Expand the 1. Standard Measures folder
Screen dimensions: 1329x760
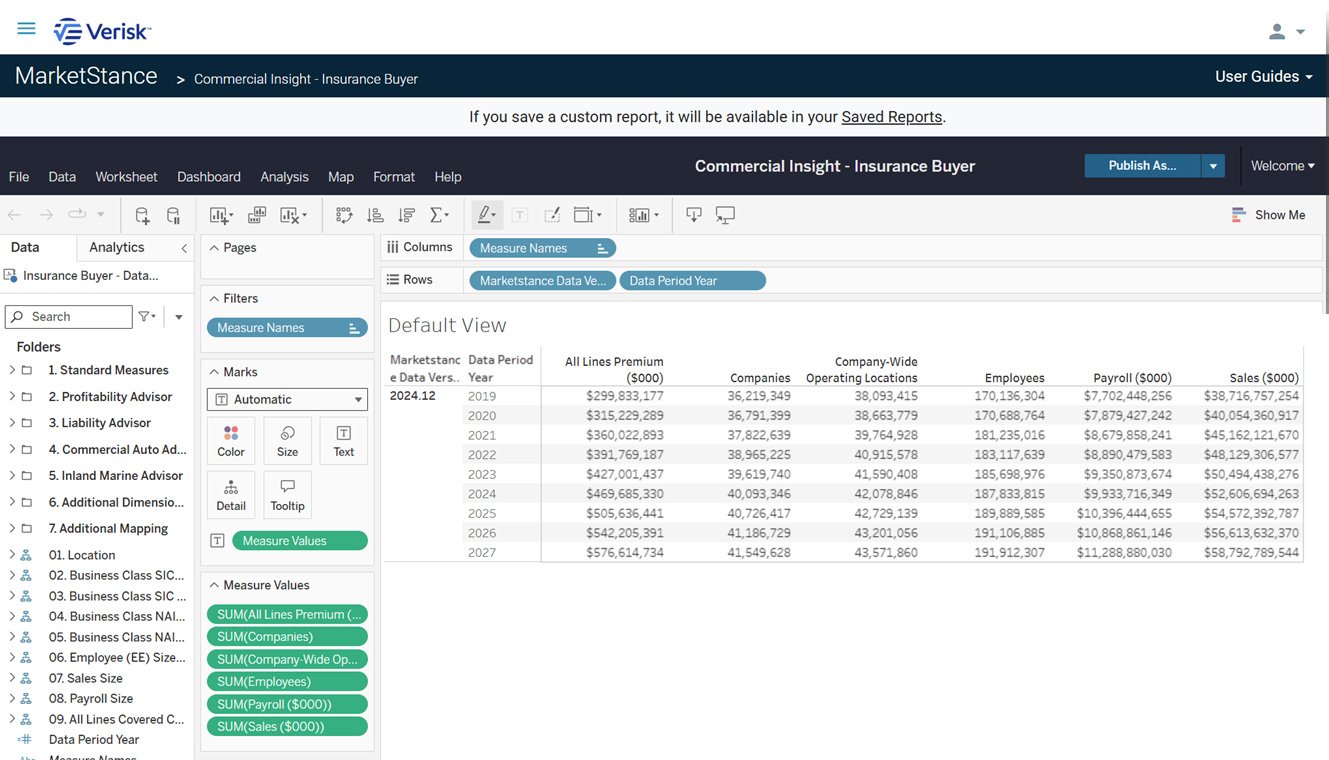12,370
